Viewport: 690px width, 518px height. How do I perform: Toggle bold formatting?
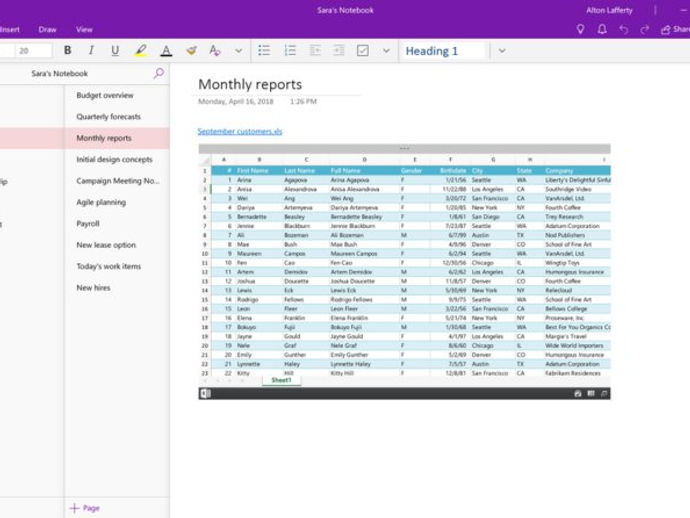tap(67, 51)
